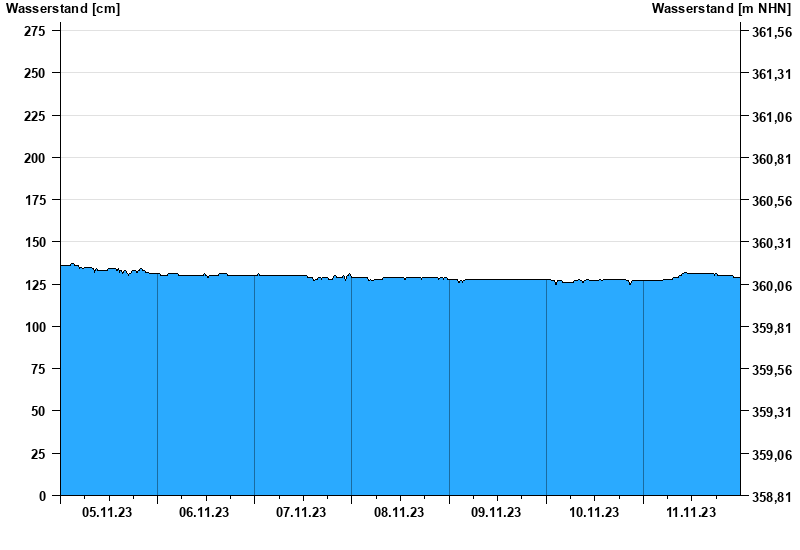
Task: Click the 360,06 label on the right axis
Action: 770,286
